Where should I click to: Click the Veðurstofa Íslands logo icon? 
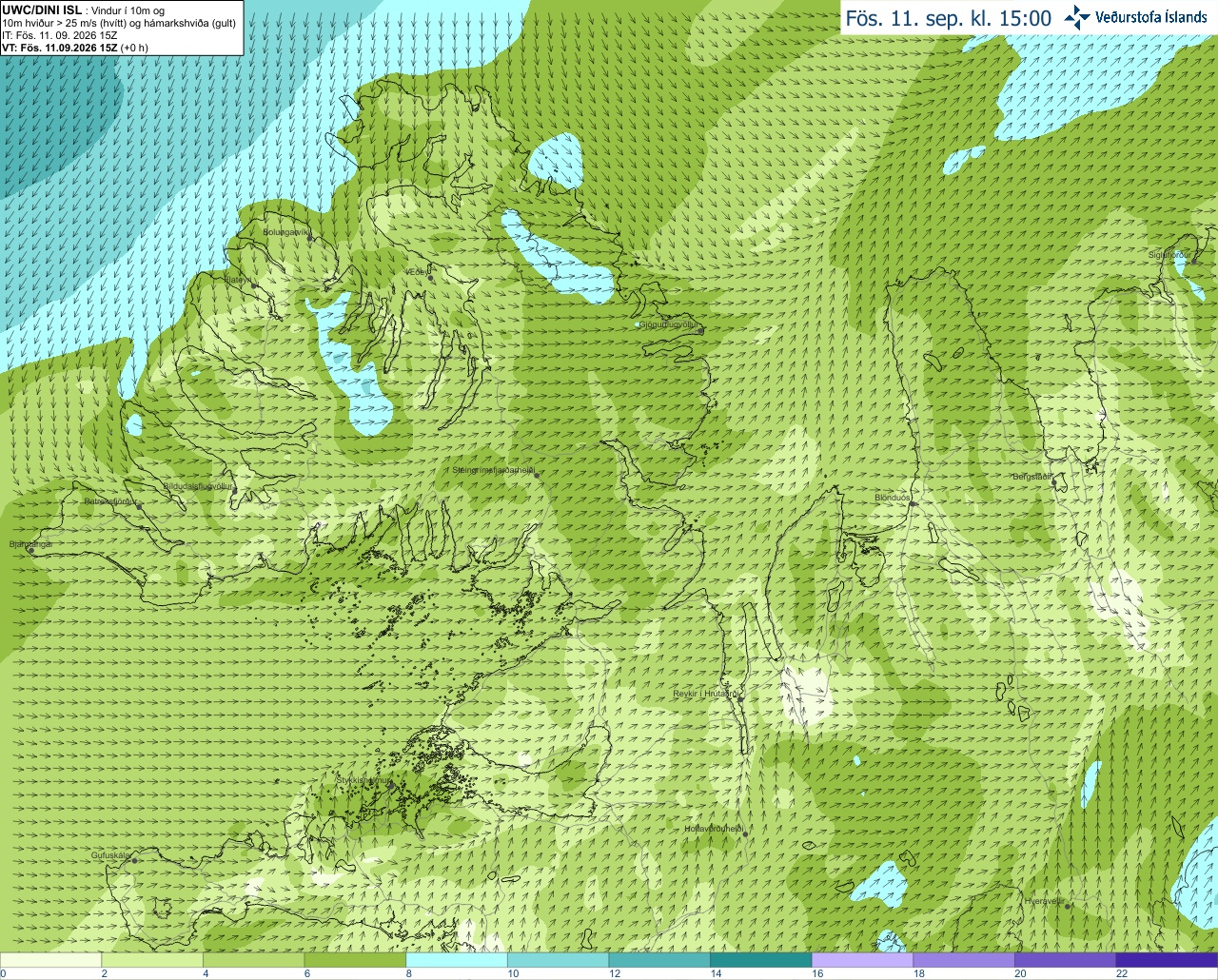1077,17
